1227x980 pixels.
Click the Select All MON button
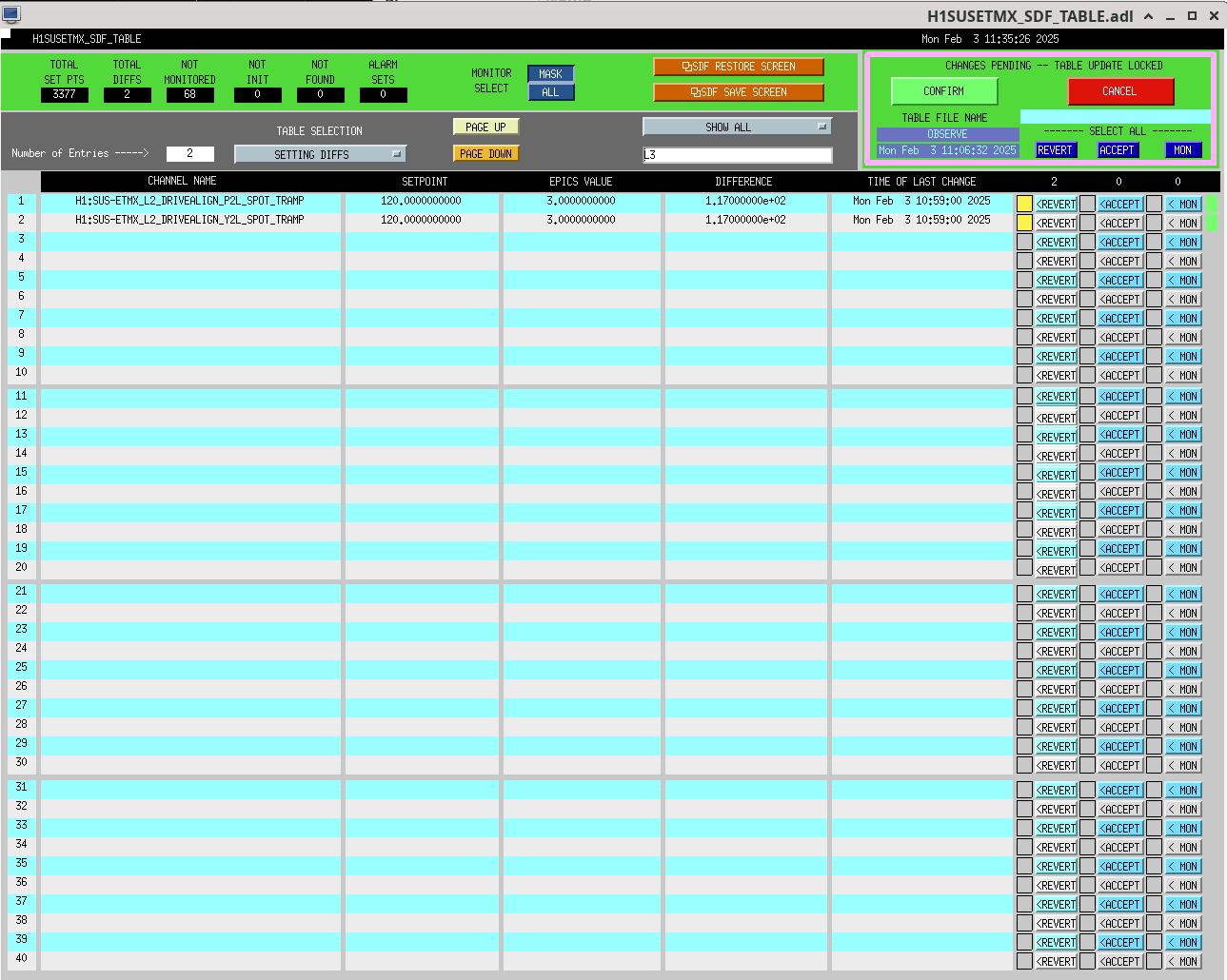1183,150
